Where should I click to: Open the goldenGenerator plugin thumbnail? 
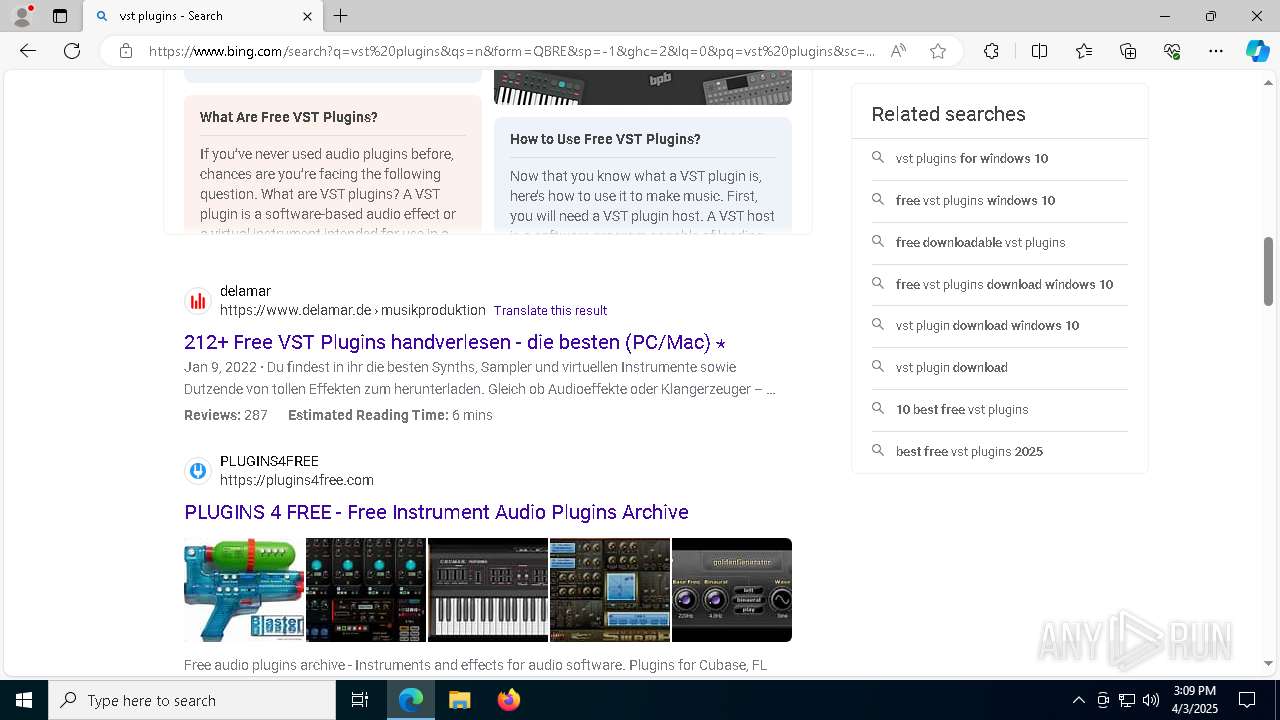pos(732,590)
